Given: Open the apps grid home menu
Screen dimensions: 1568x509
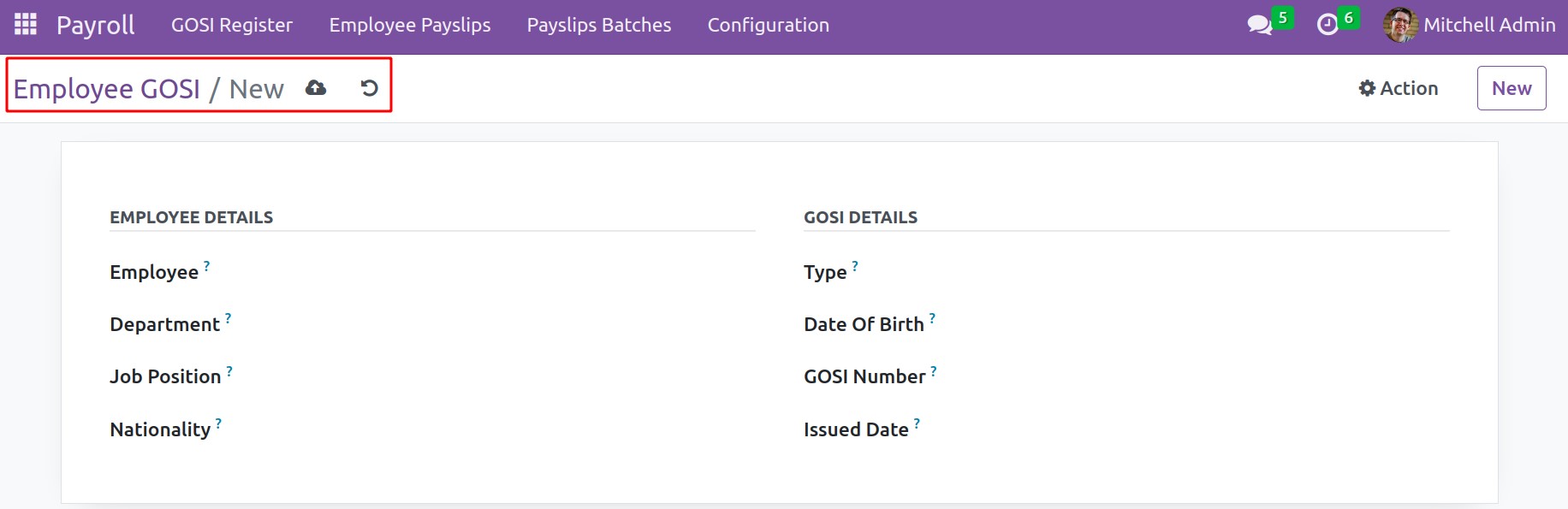Looking at the screenshot, I should coord(26,25).
